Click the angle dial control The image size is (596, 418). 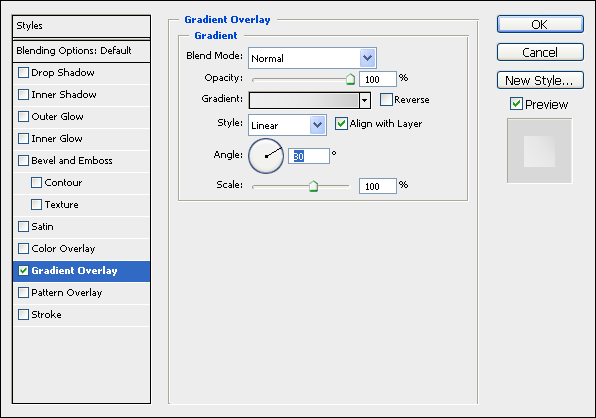(x=266, y=156)
